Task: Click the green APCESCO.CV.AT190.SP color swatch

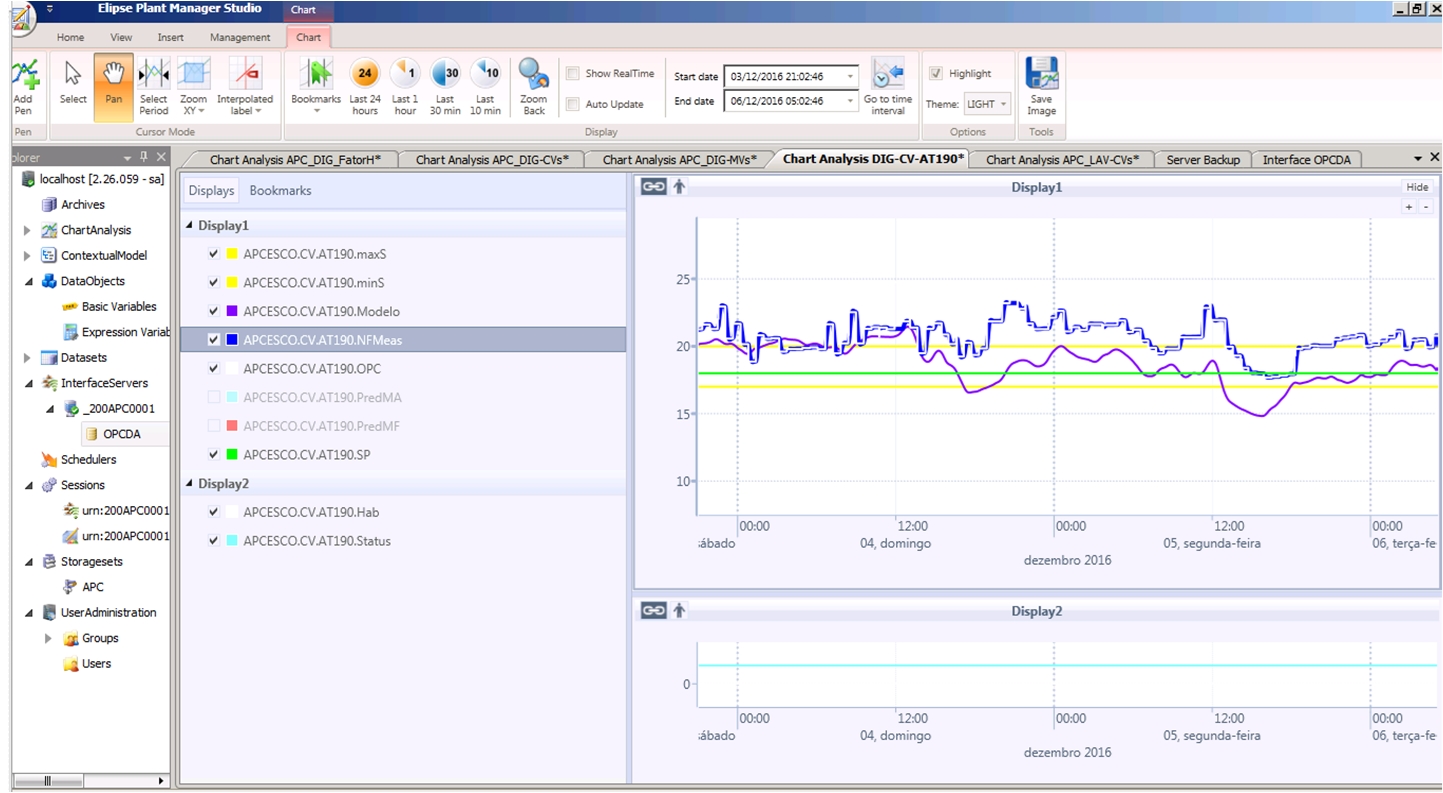Action: point(233,455)
